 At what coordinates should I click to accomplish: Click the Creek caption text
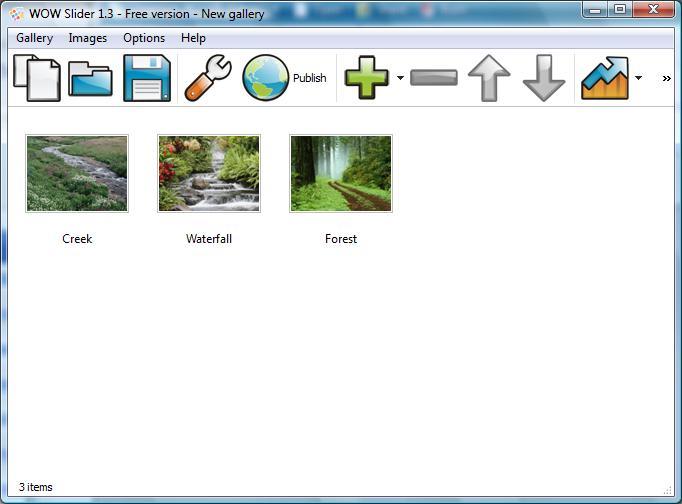[x=77, y=239]
